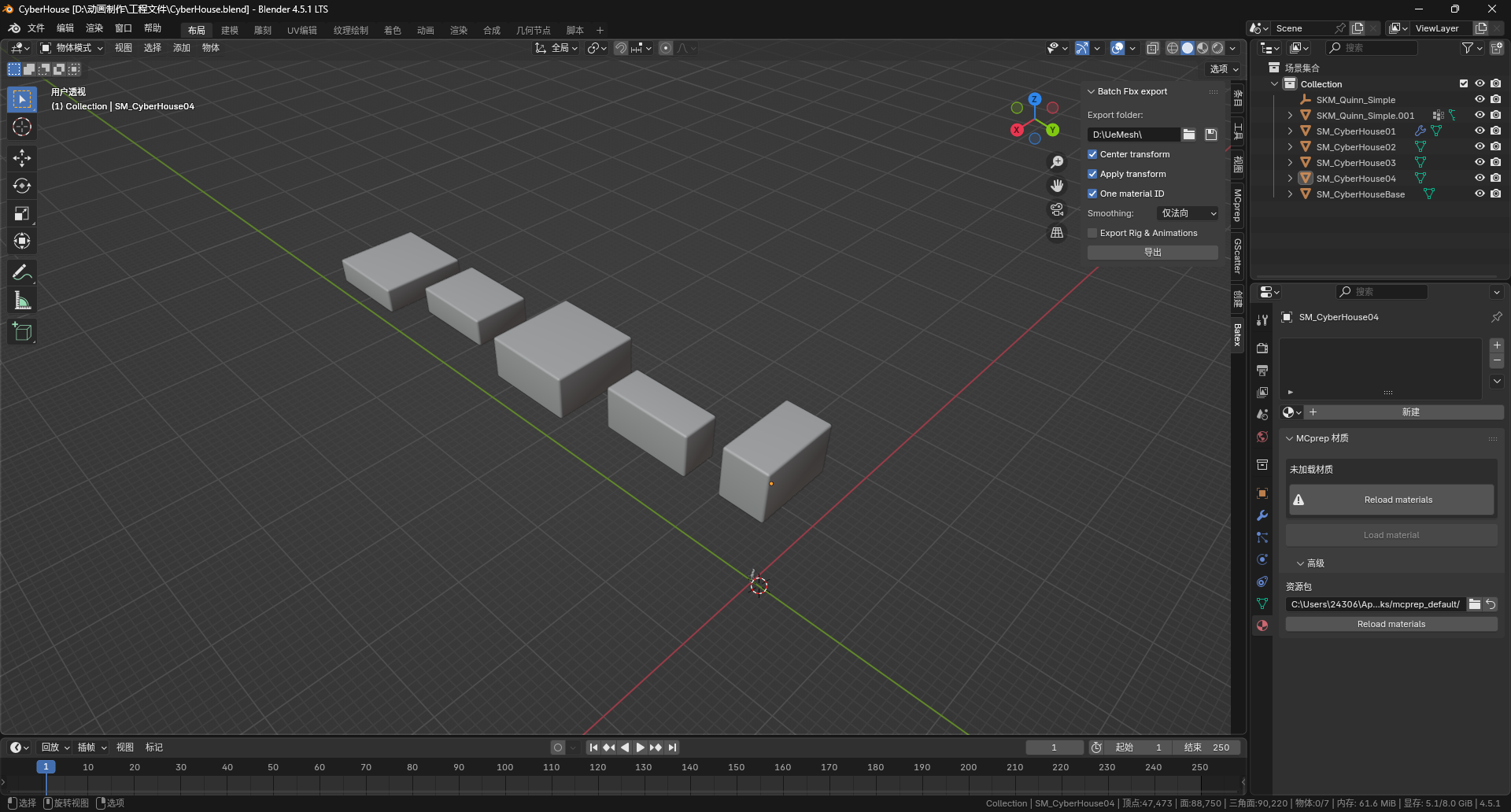This screenshot has height=812, width=1511.
Task: Switch to rendered viewport shading
Action: (x=1217, y=48)
